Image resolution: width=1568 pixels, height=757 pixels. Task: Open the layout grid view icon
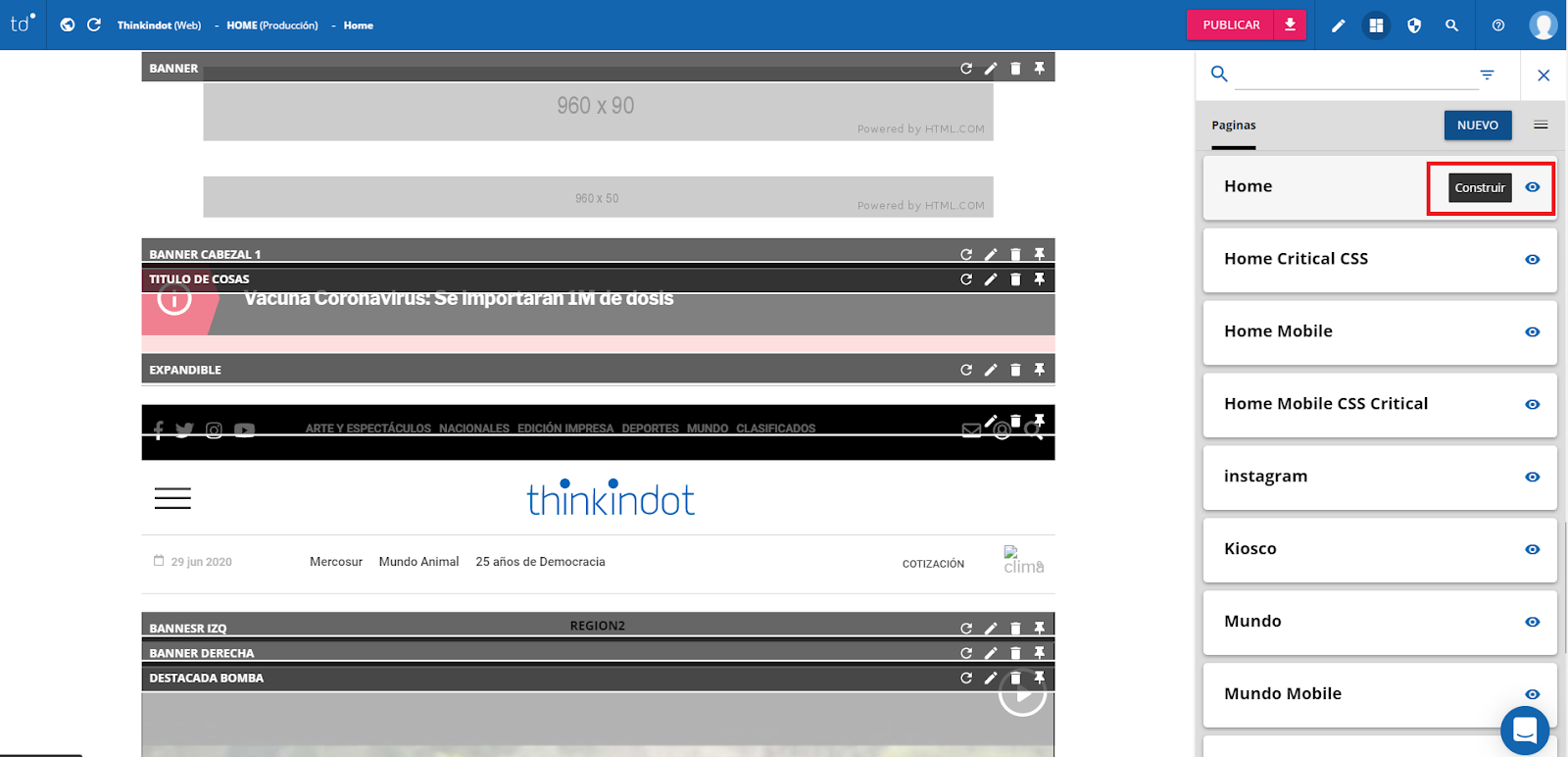pyautogui.click(x=1376, y=25)
